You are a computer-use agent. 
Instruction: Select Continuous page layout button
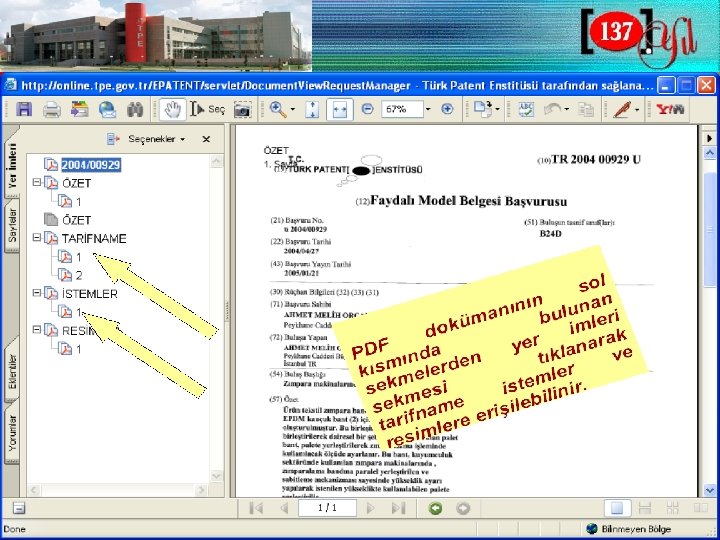coord(645,508)
